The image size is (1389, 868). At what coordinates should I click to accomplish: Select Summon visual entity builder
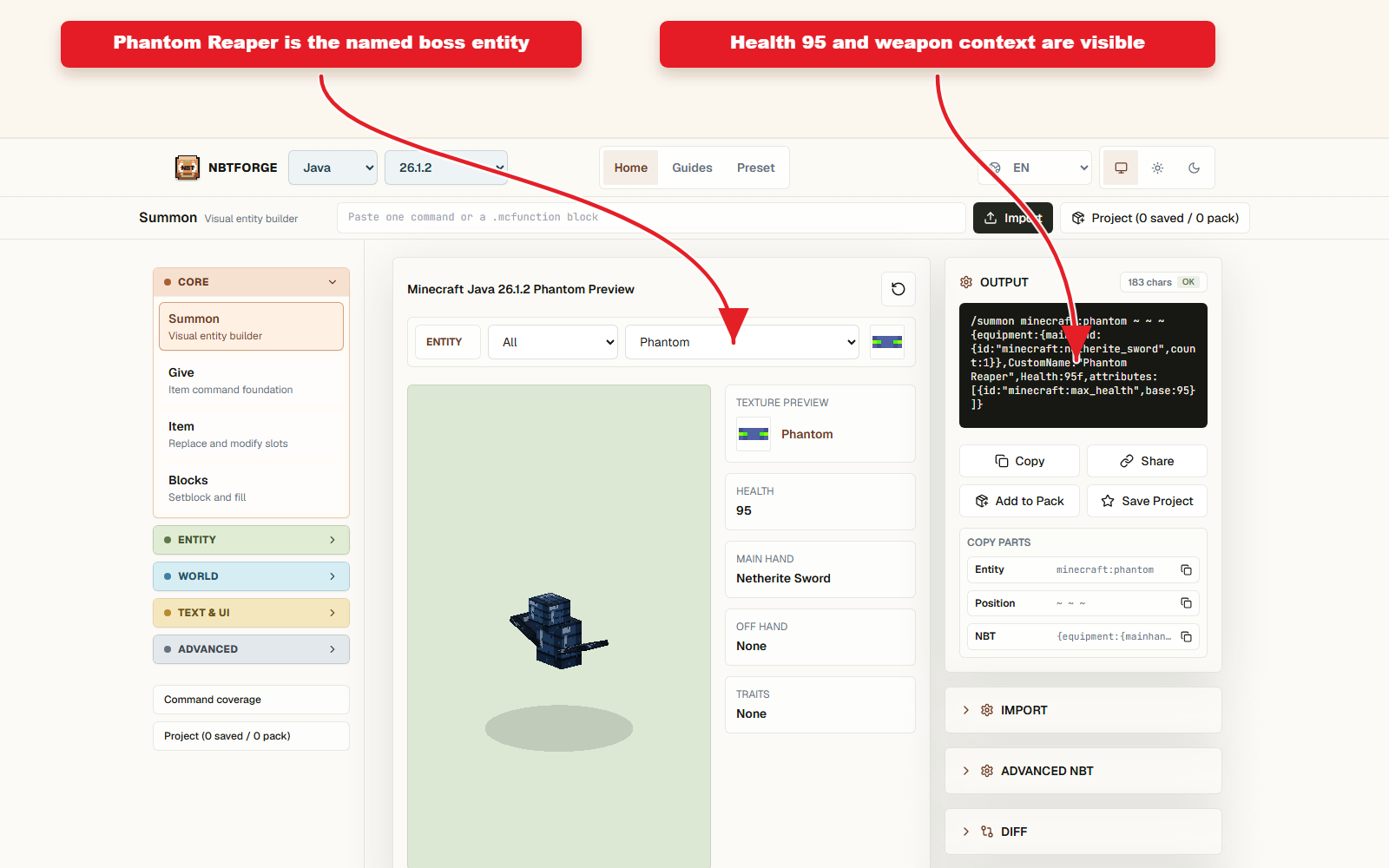pyautogui.click(x=251, y=326)
